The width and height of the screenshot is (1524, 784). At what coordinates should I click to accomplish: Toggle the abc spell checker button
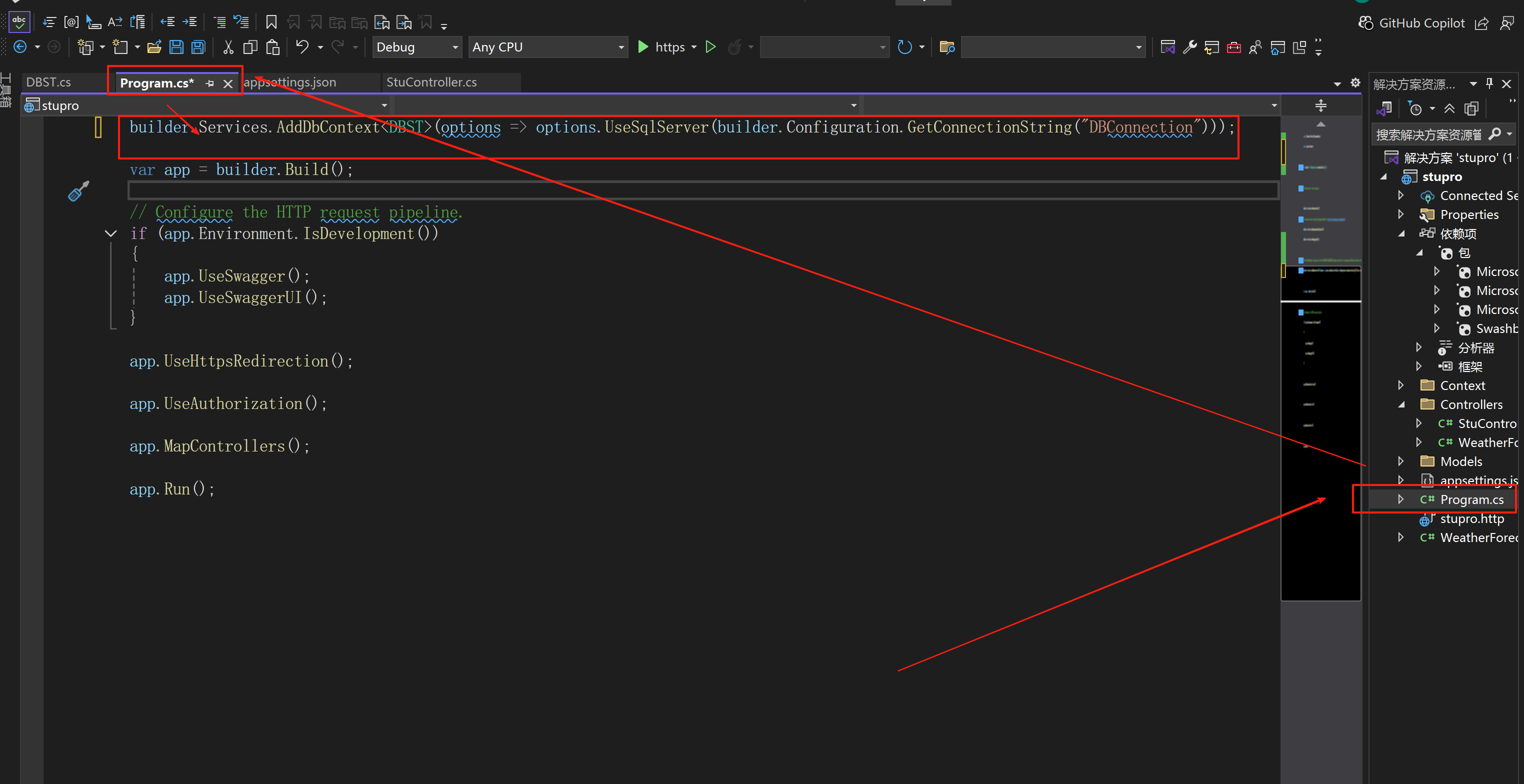(x=19, y=22)
